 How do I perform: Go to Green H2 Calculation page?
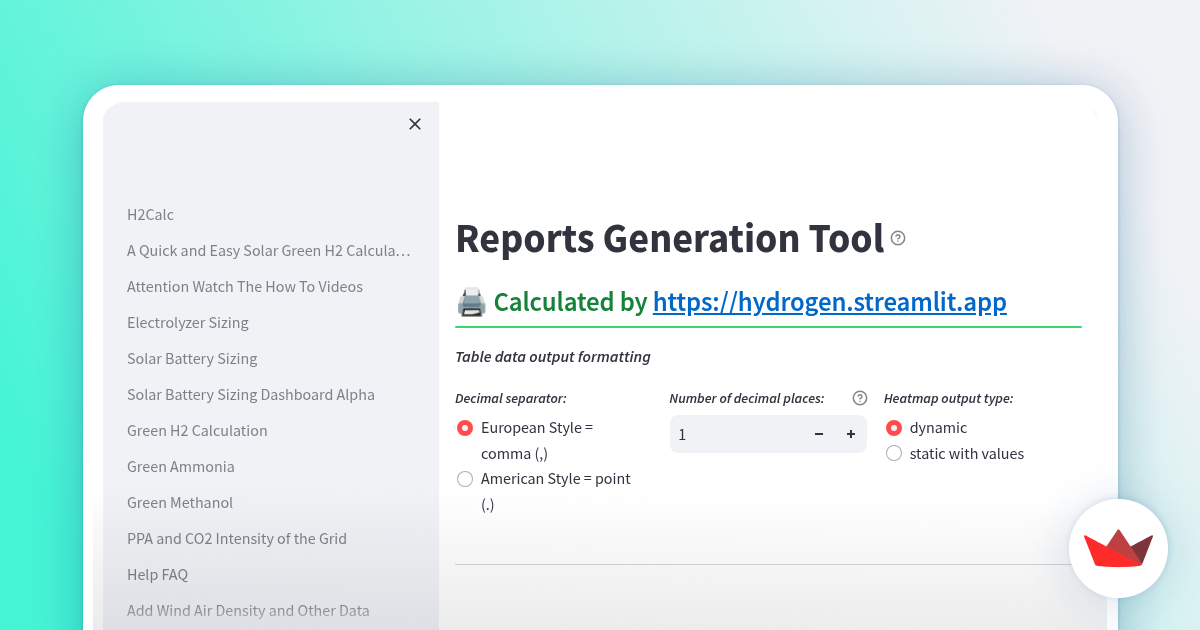pyautogui.click(x=197, y=430)
